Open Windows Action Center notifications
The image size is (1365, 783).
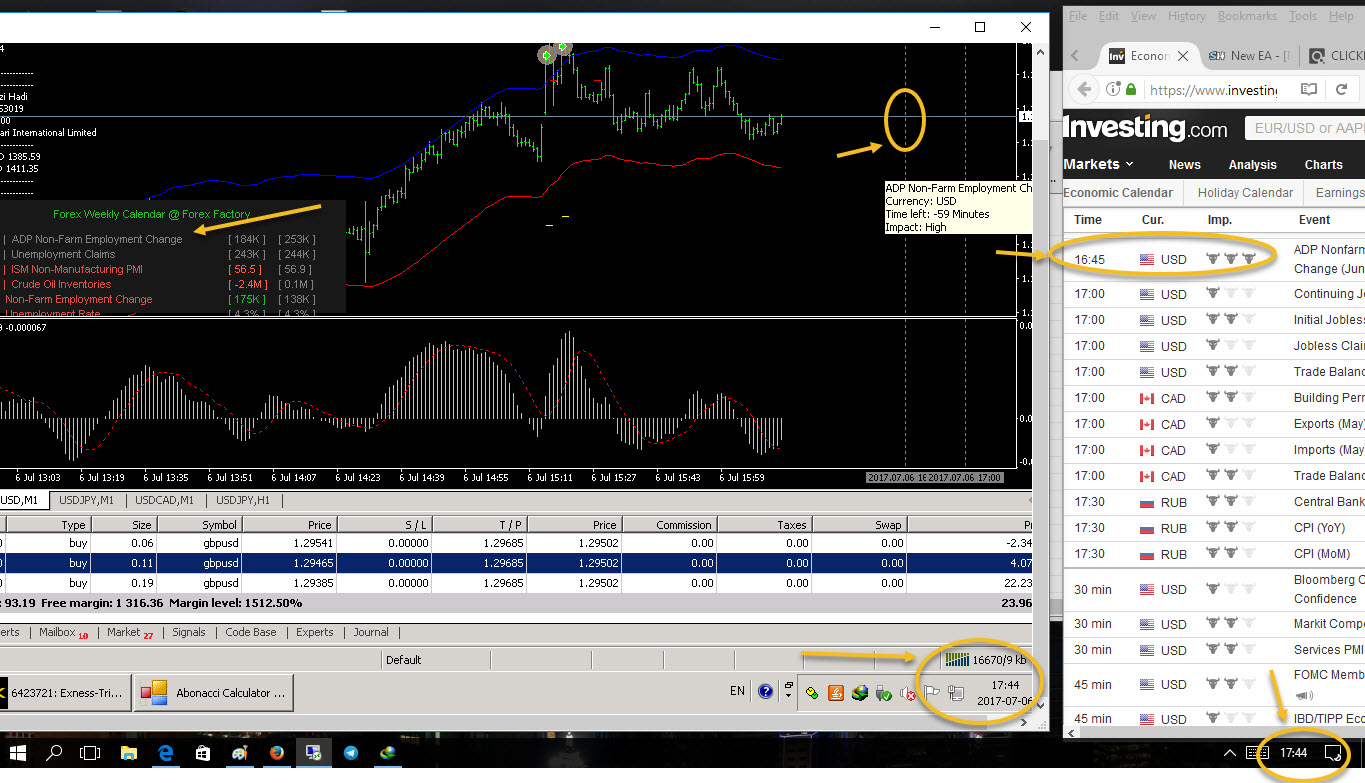pyautogui.click(x=1332, y=752)
